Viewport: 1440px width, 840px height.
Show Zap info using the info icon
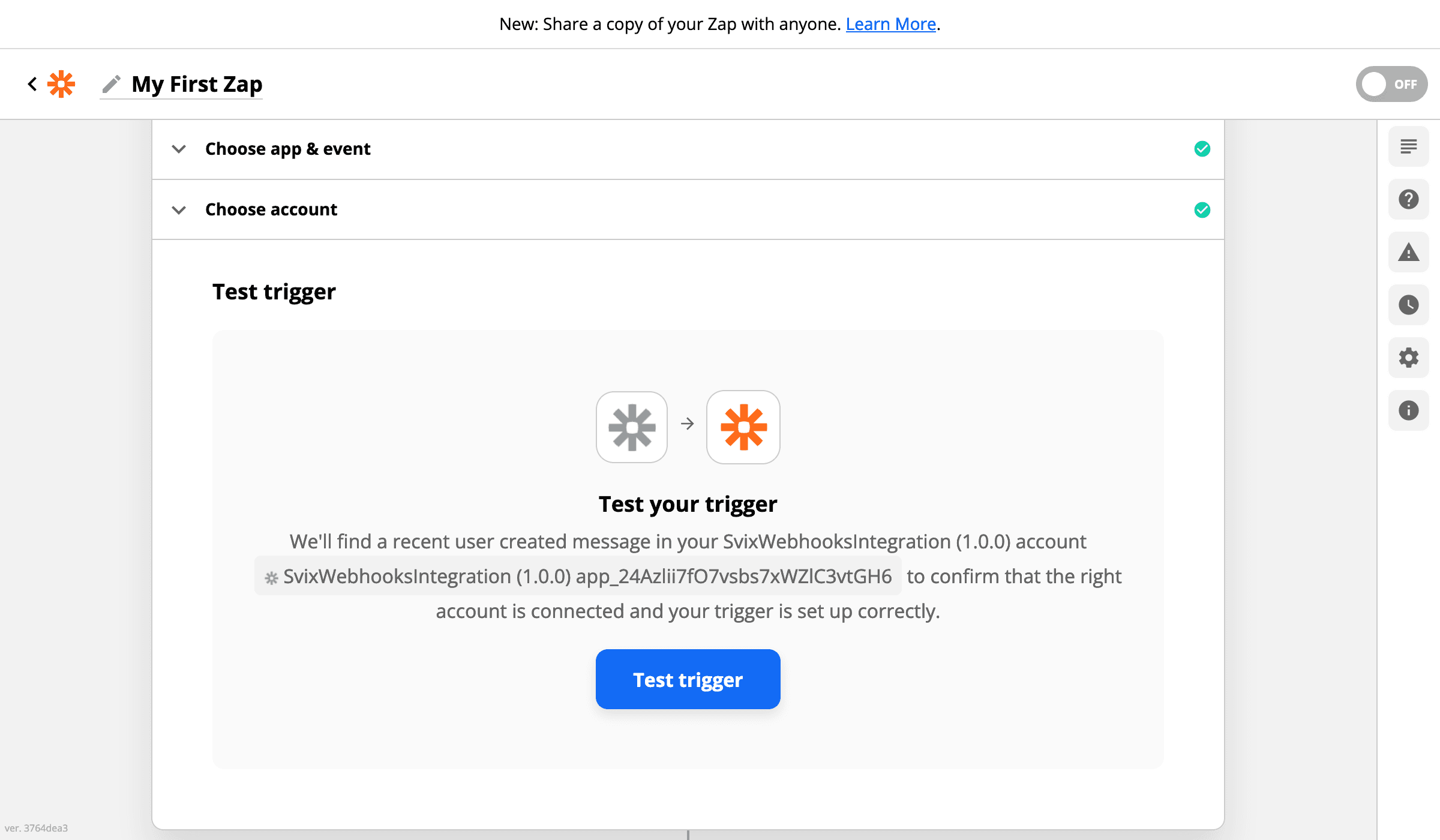[x=1408, y=410]
